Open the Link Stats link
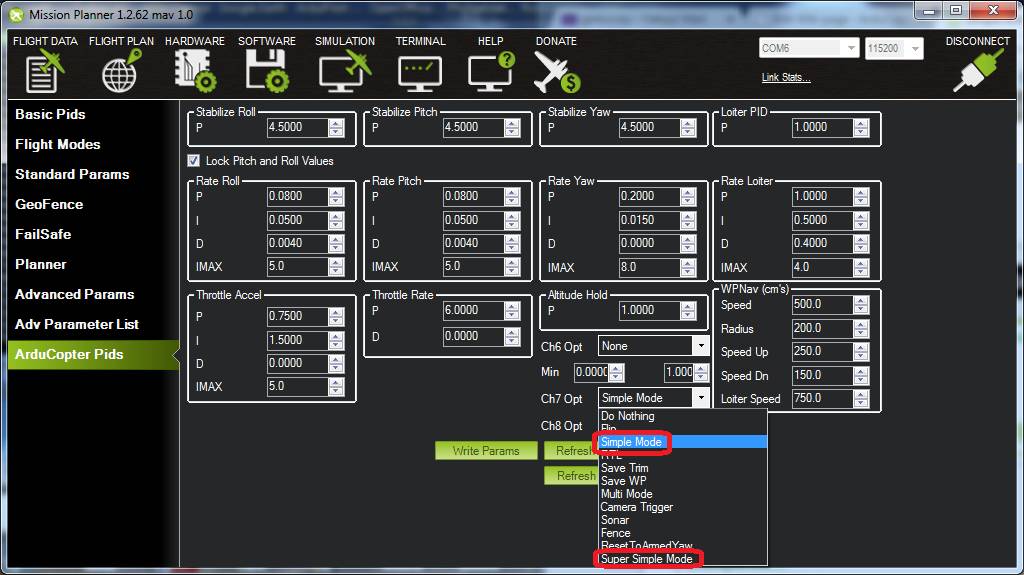This screenshot has width=1024, height=575. tap(786, 78)
